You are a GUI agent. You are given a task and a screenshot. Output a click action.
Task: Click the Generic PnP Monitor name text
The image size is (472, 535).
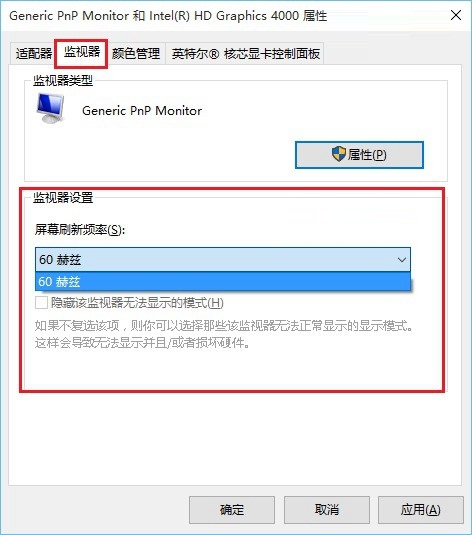tap(142, 111)
